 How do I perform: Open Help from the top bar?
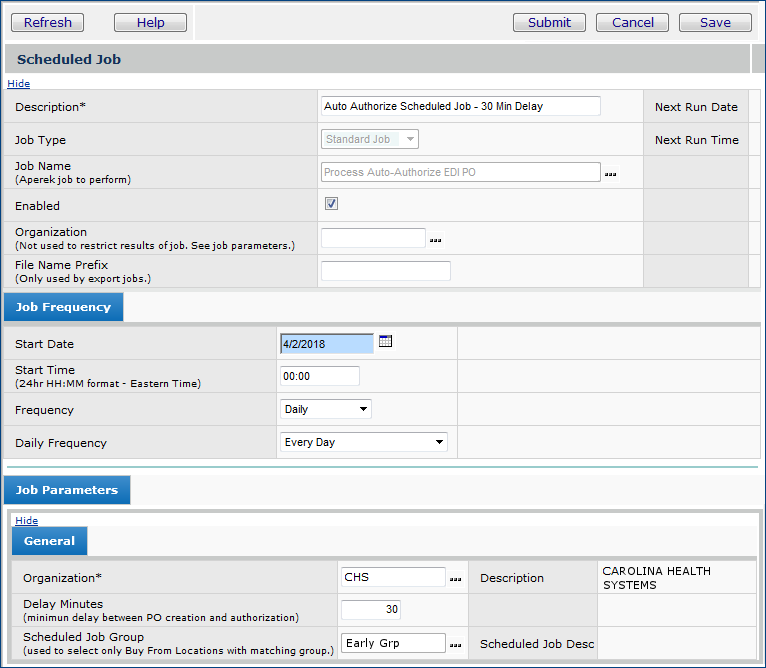pyautogui.click(x=150, y=22)
